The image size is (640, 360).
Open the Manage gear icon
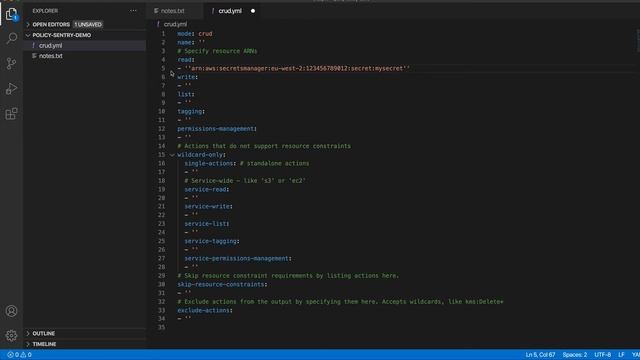11,336
